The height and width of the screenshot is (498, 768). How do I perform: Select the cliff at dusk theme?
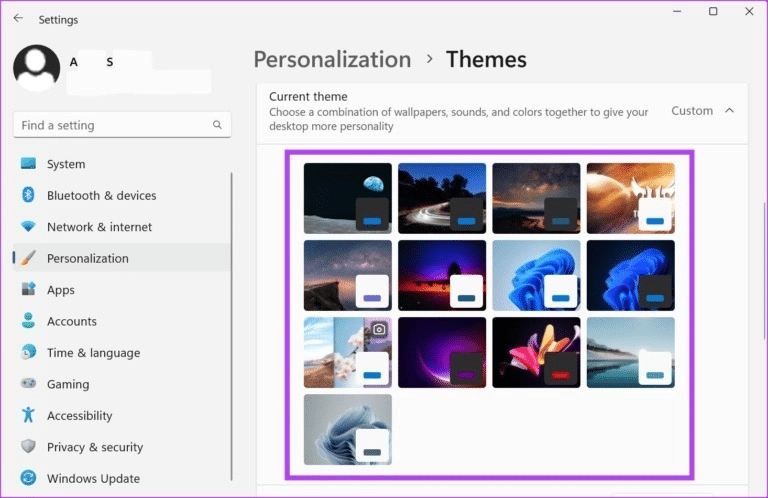(348, 275)
